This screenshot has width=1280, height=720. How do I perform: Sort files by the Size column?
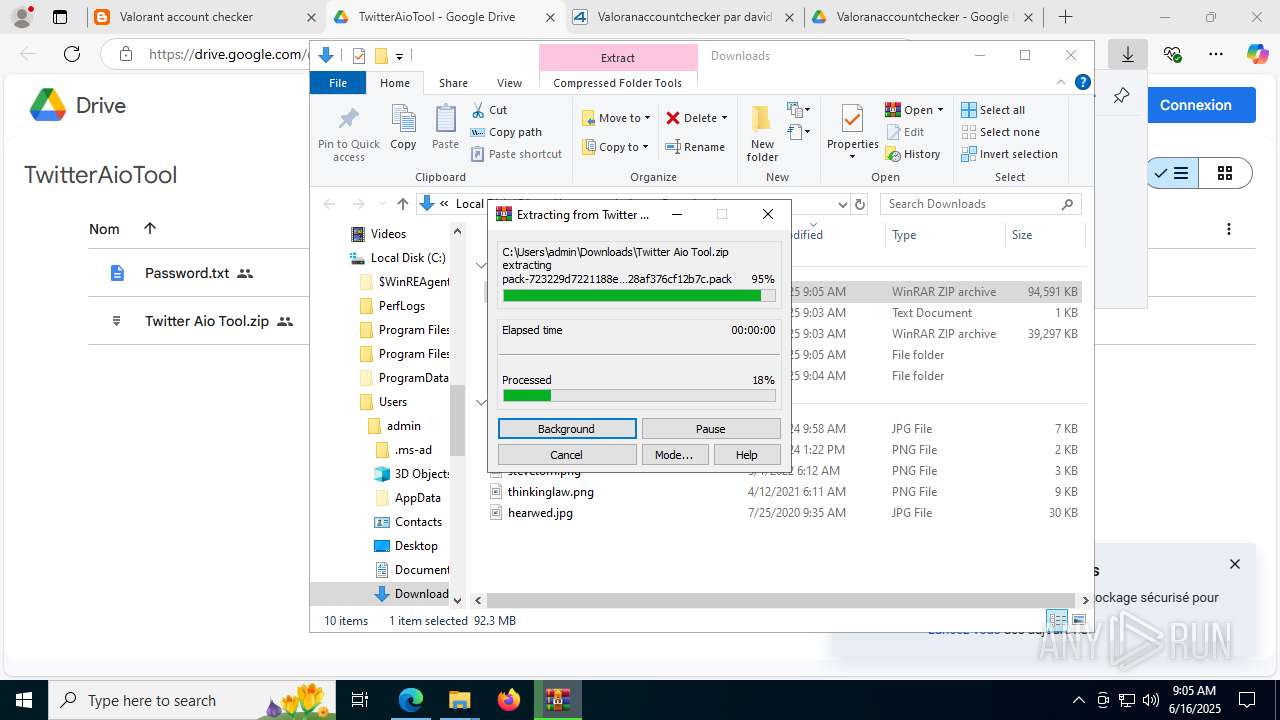[x=1022, y=235]
